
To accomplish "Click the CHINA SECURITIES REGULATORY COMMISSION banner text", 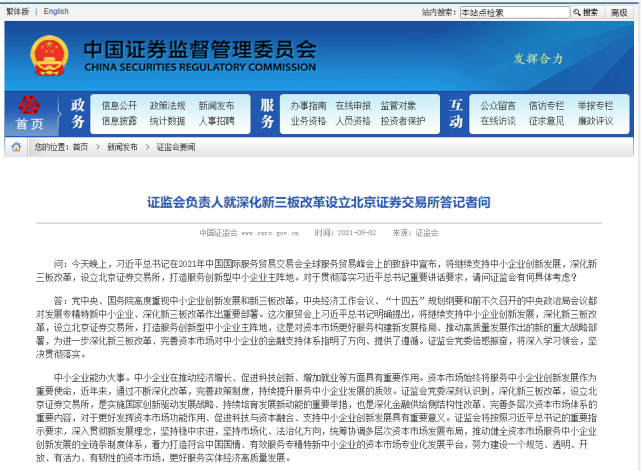I will pyautogui.click(x=200, y=67).
